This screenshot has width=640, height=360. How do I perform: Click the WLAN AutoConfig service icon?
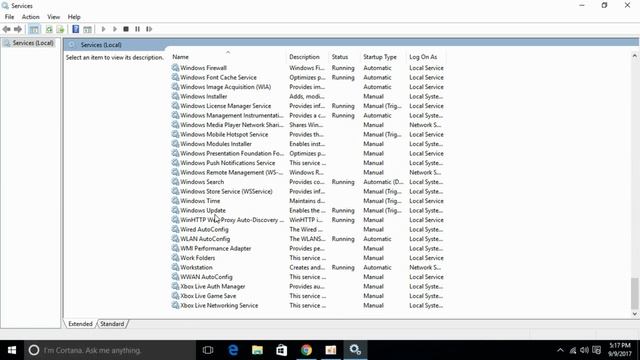pos(175,239)
